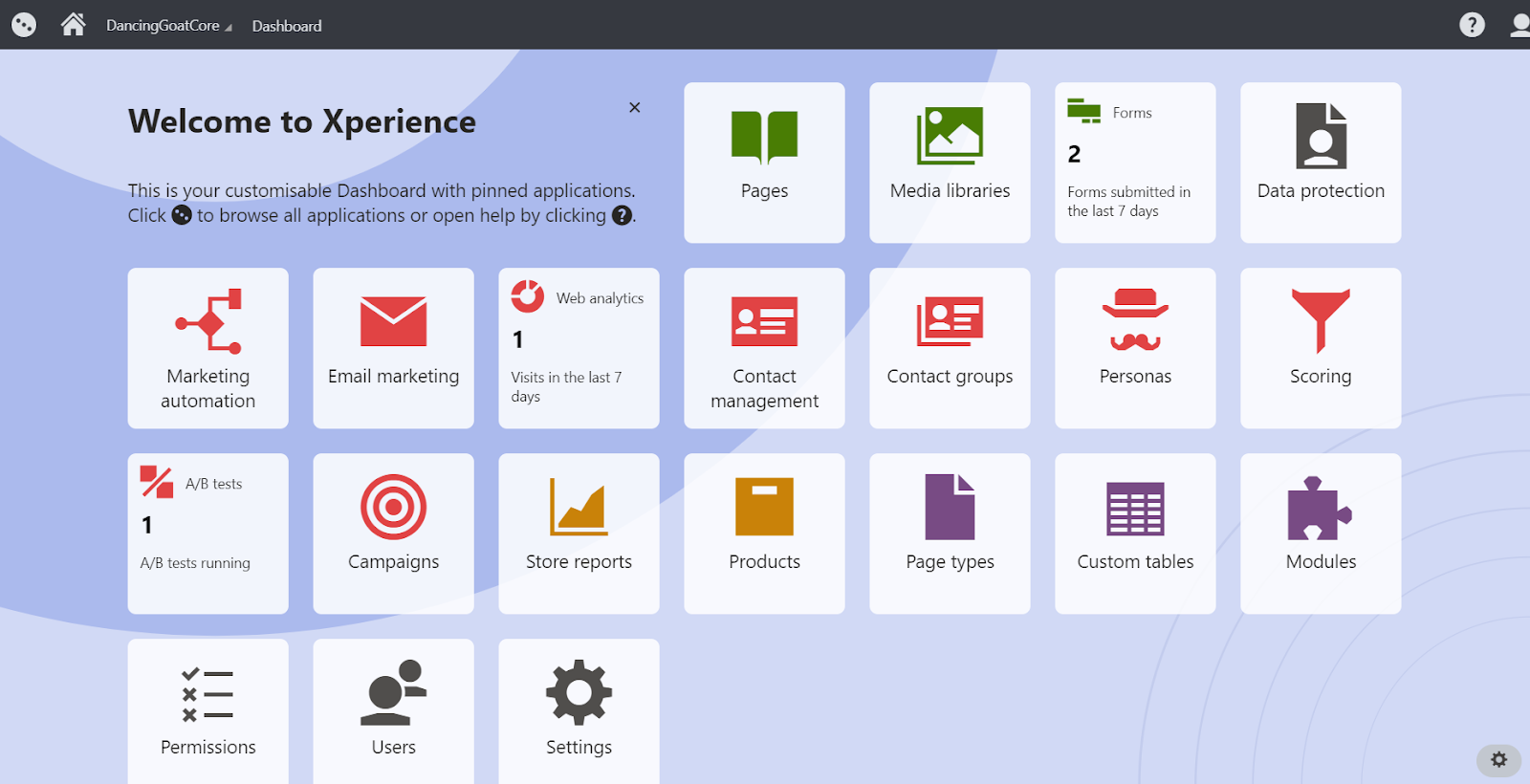The height and width of the screenshot is (784, 1530).
Task: Open the Email marketing tile
Action: 393,348
